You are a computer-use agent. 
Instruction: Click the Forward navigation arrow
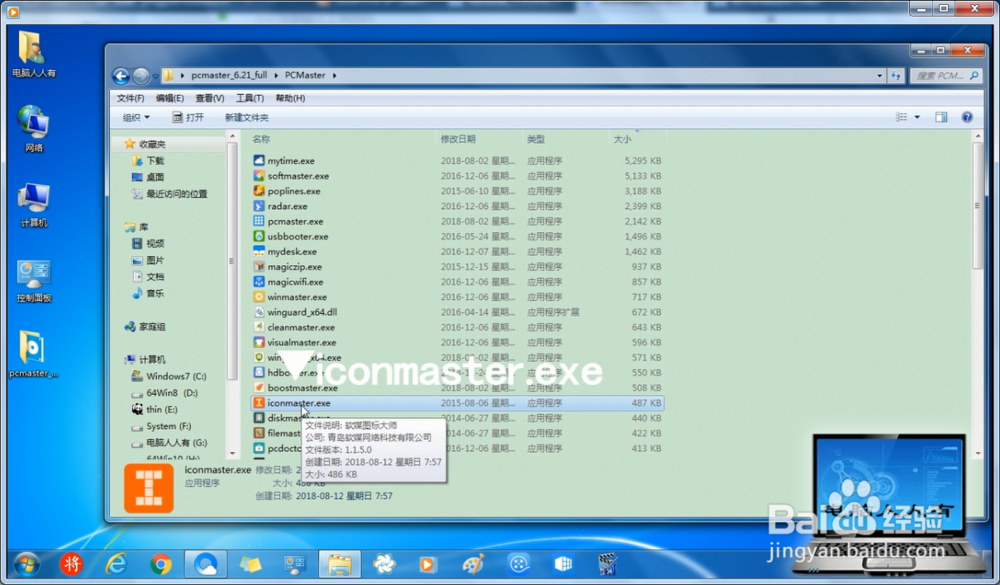tap(141, 76)
